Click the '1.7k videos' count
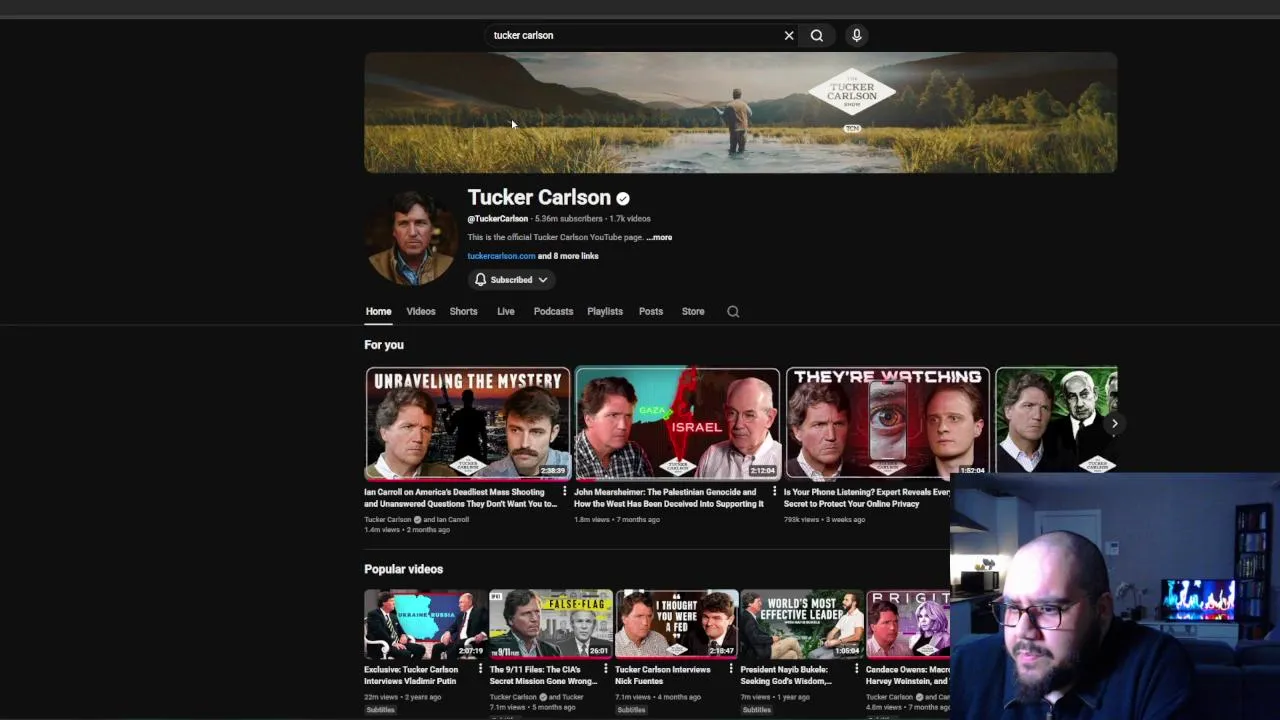Image resolution: width=1280 pixels, height=720 pixels. pyautogui.click(x=630, y=218)
